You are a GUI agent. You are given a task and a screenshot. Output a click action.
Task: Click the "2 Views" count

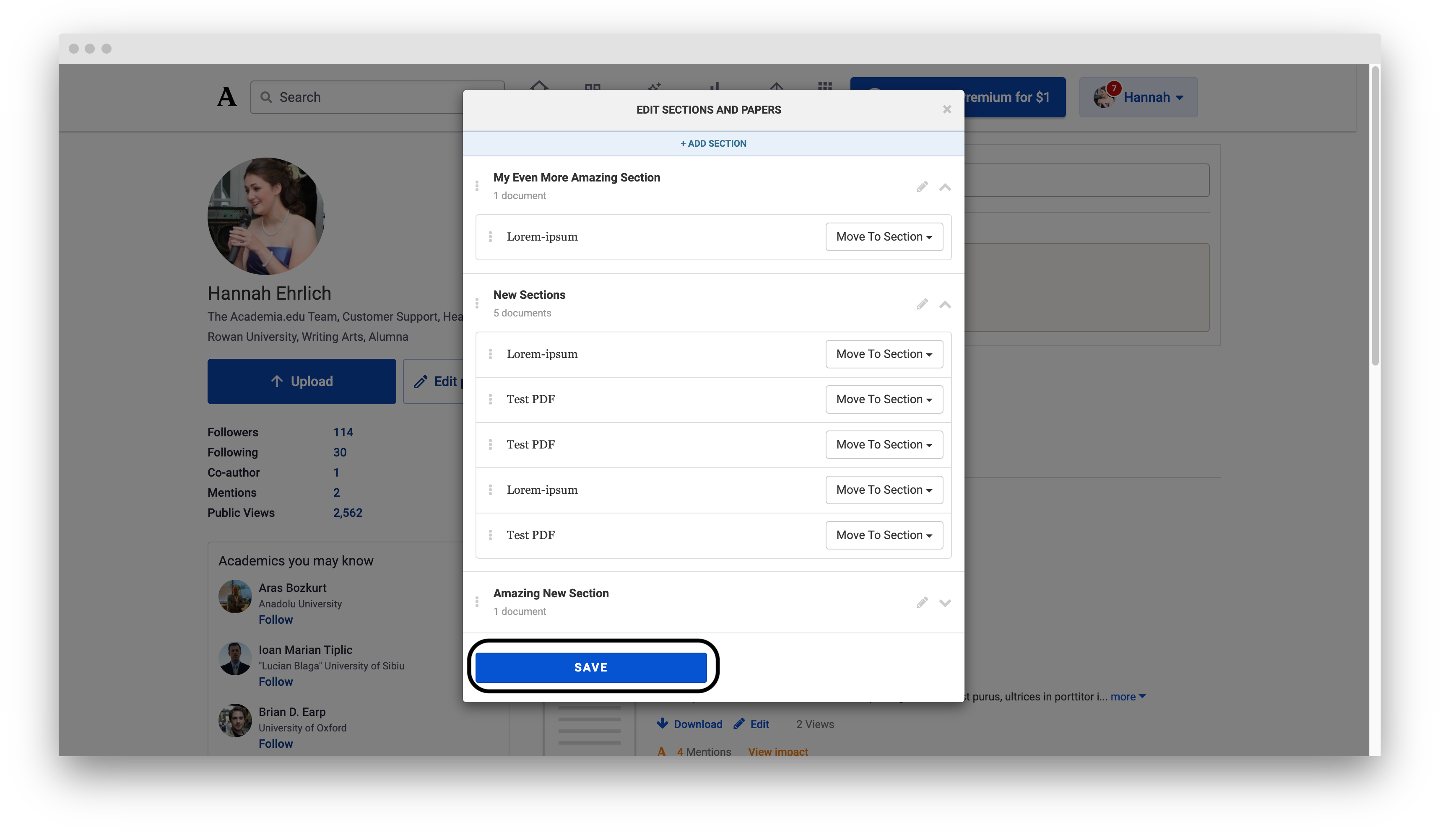coord(815,724)
